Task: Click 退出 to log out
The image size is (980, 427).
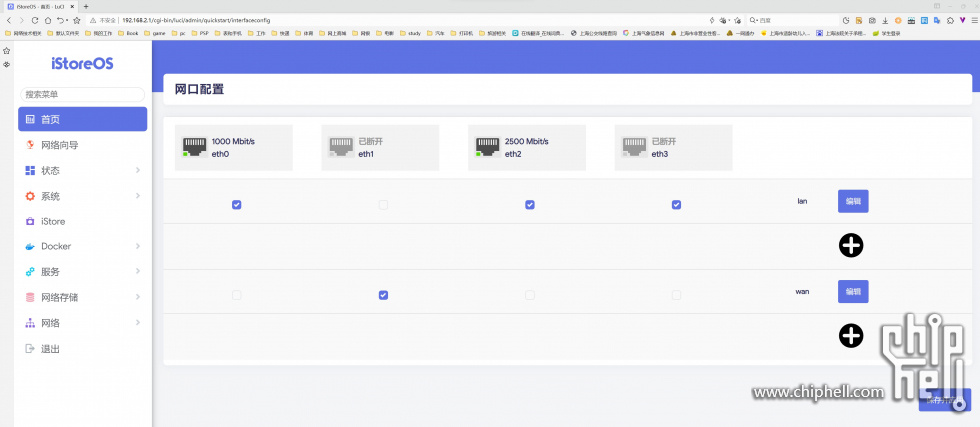Action: 82,349
